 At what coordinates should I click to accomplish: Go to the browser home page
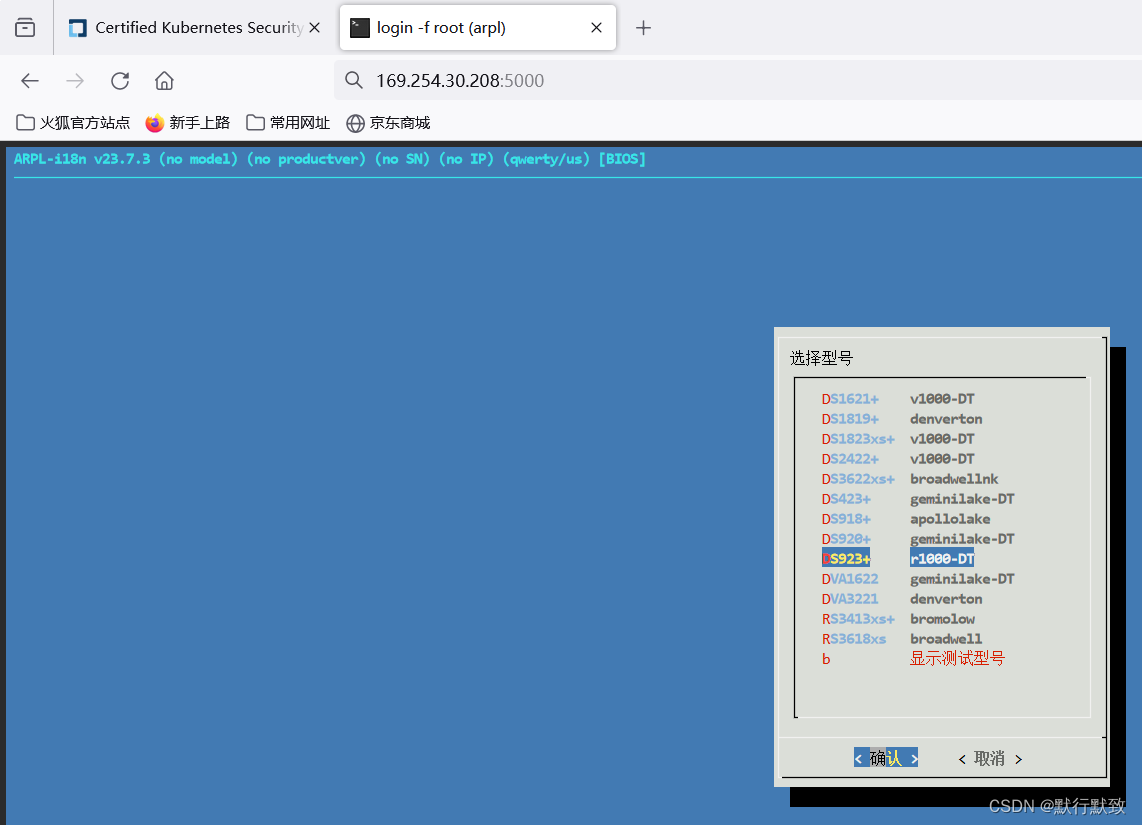(165, 81)
